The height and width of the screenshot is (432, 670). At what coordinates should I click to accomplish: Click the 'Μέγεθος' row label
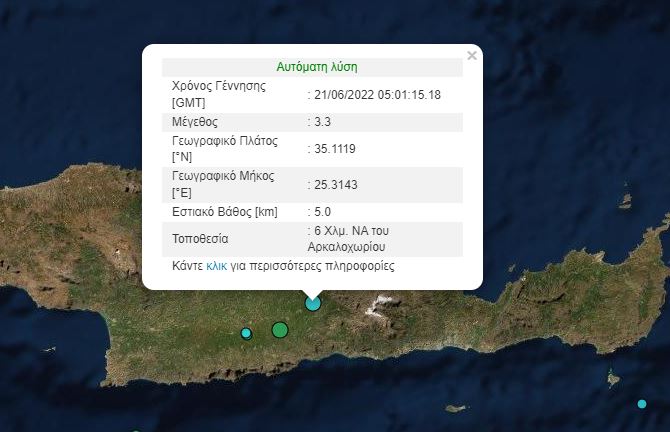pyautogui.click(x=195, y=122)
